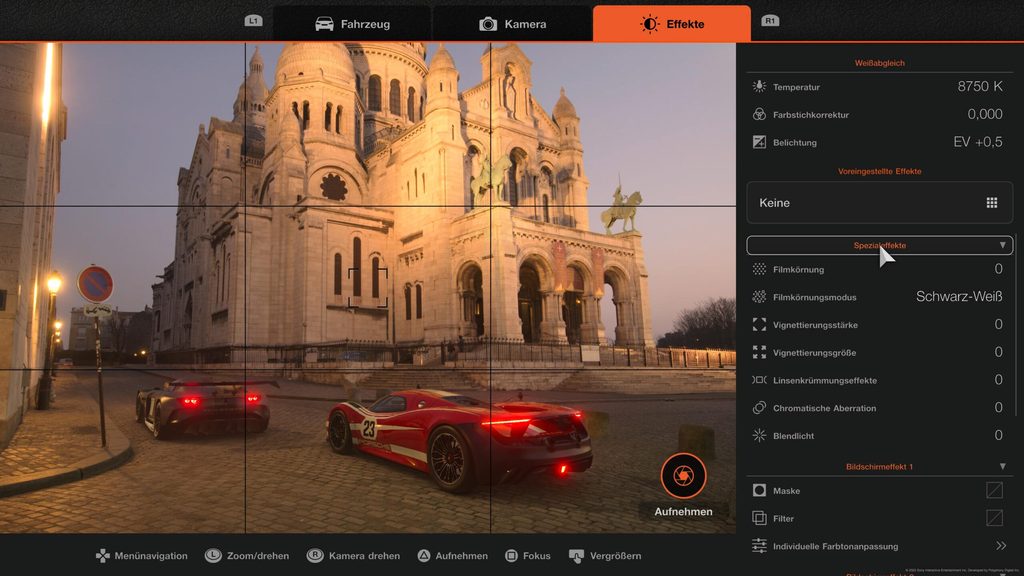Viewport: 1024px width, 576px height.
Task: Open Individuelle Farbtonanpassung settings
Action: pos(1000,546)
